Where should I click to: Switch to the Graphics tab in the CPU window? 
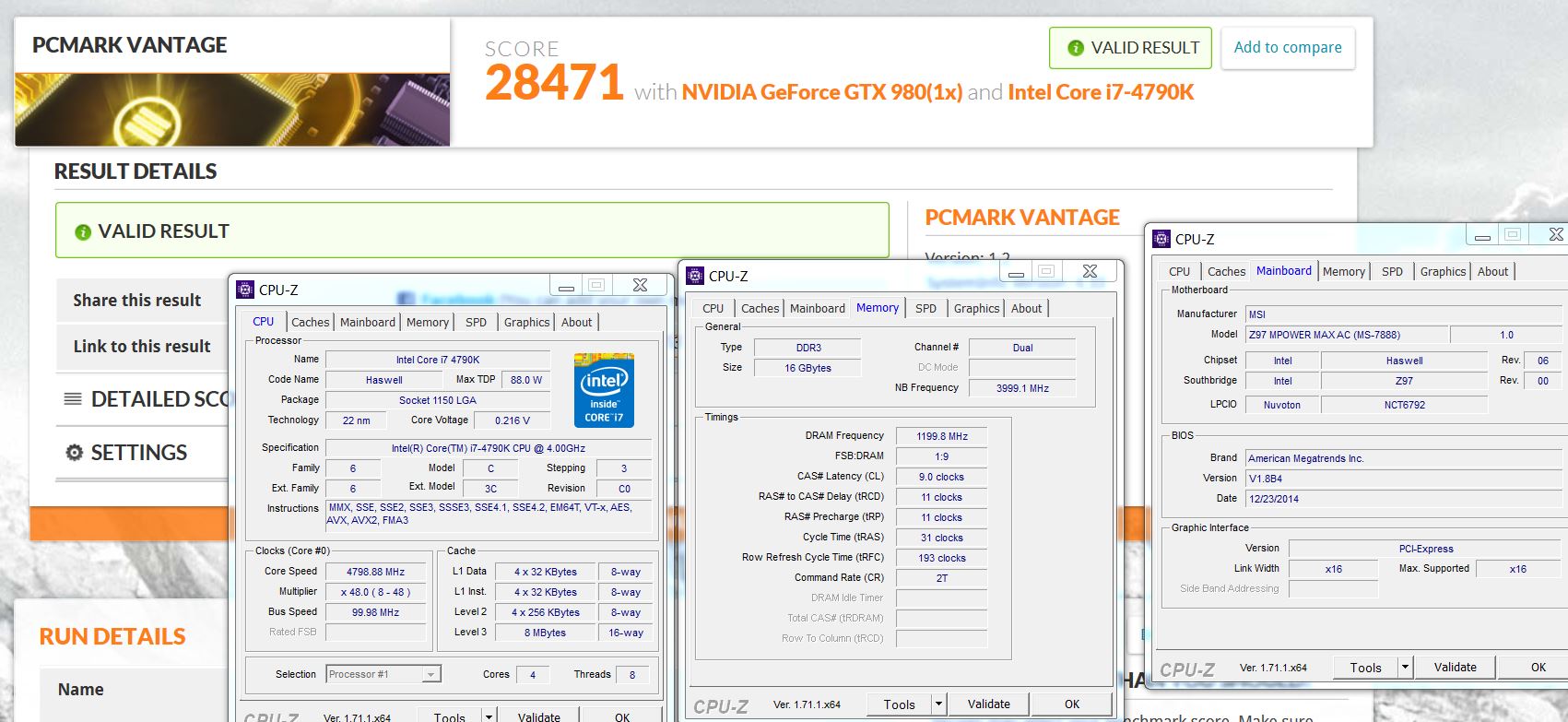(x=526, y=322)
